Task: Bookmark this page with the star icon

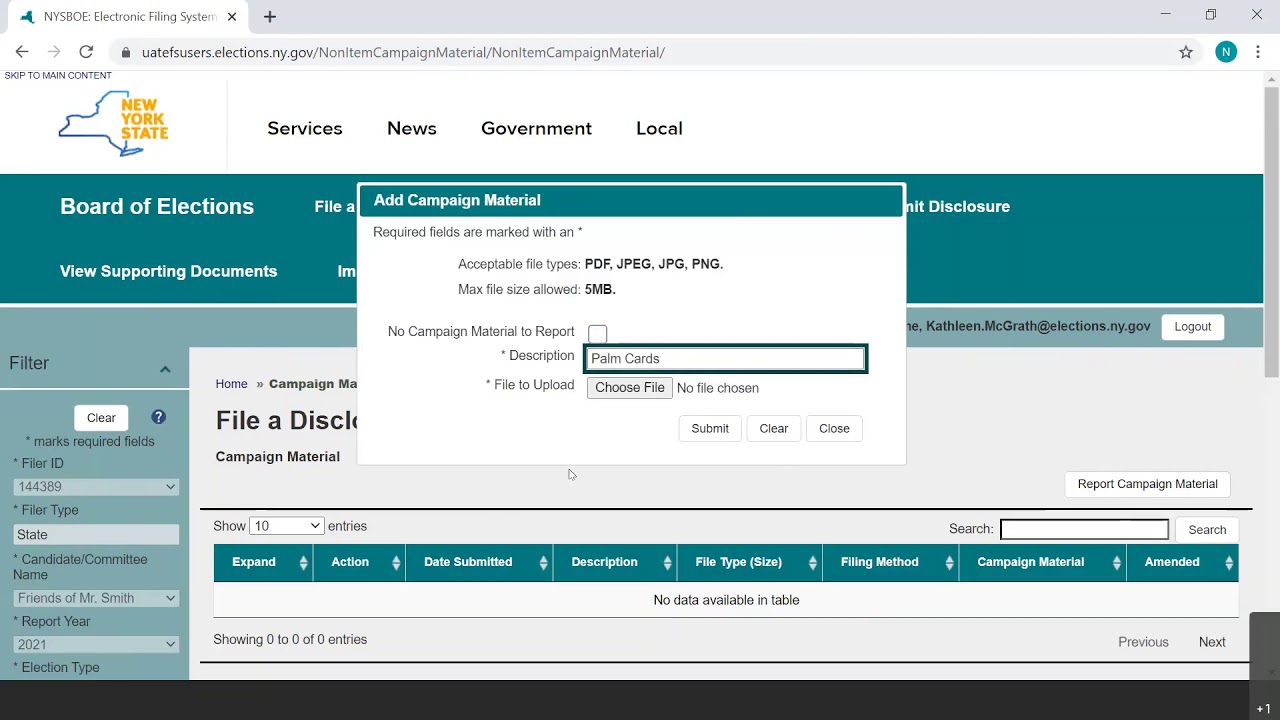Action: coord(1186,52)
